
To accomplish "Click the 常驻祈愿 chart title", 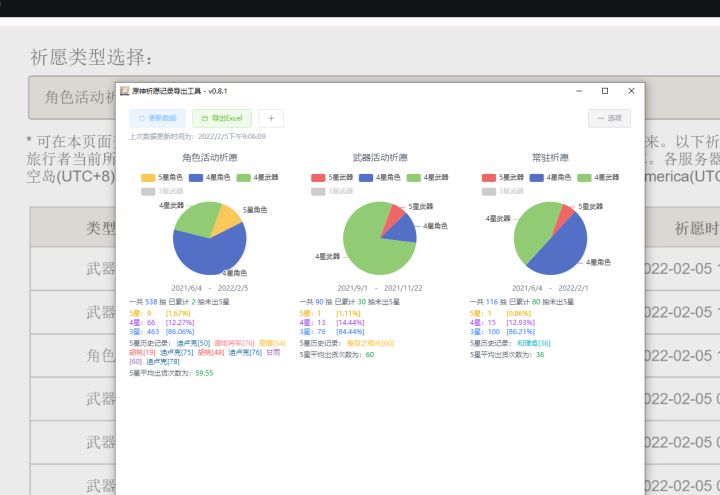I will point(550,158).
